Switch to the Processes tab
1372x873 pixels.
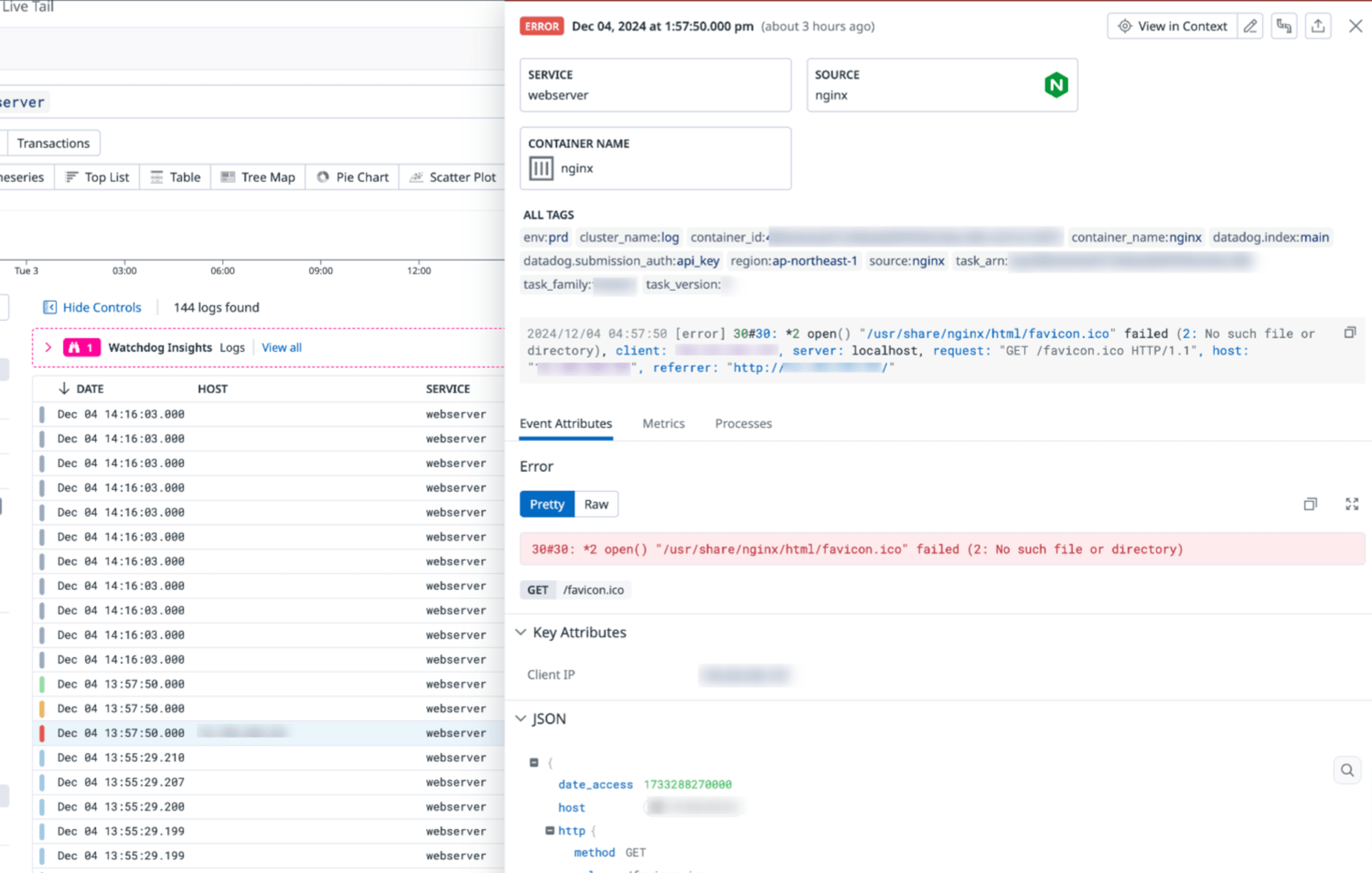click(744, 424)
